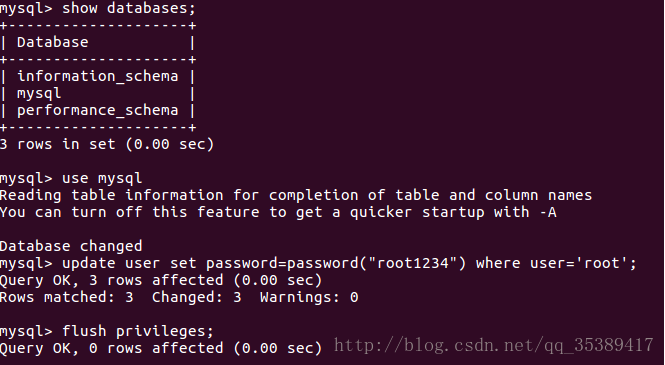
Task: Click 'Reading table information' message line
Action: click(296, 195)
